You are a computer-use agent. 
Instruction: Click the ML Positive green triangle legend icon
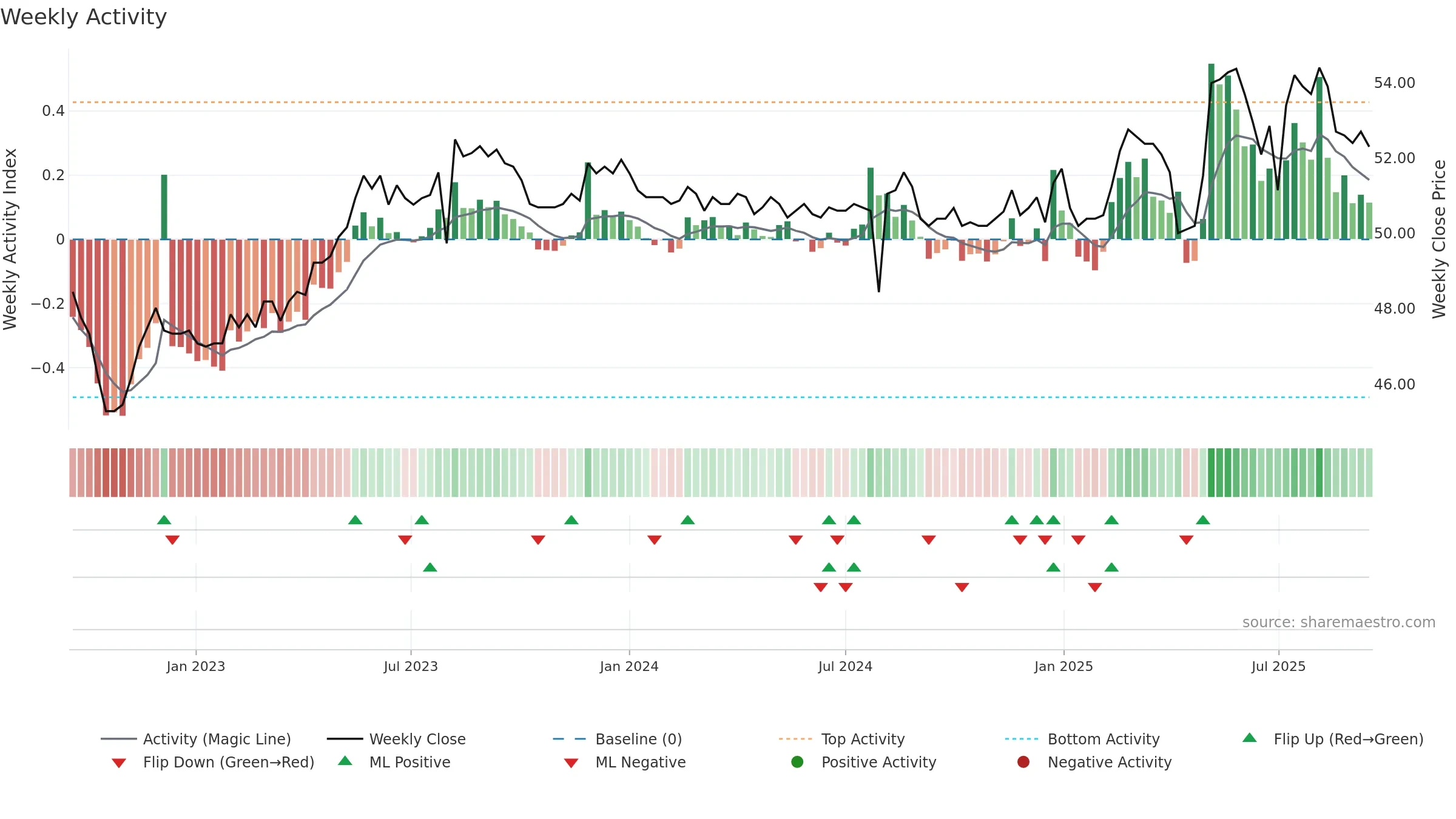pos(345,761)
